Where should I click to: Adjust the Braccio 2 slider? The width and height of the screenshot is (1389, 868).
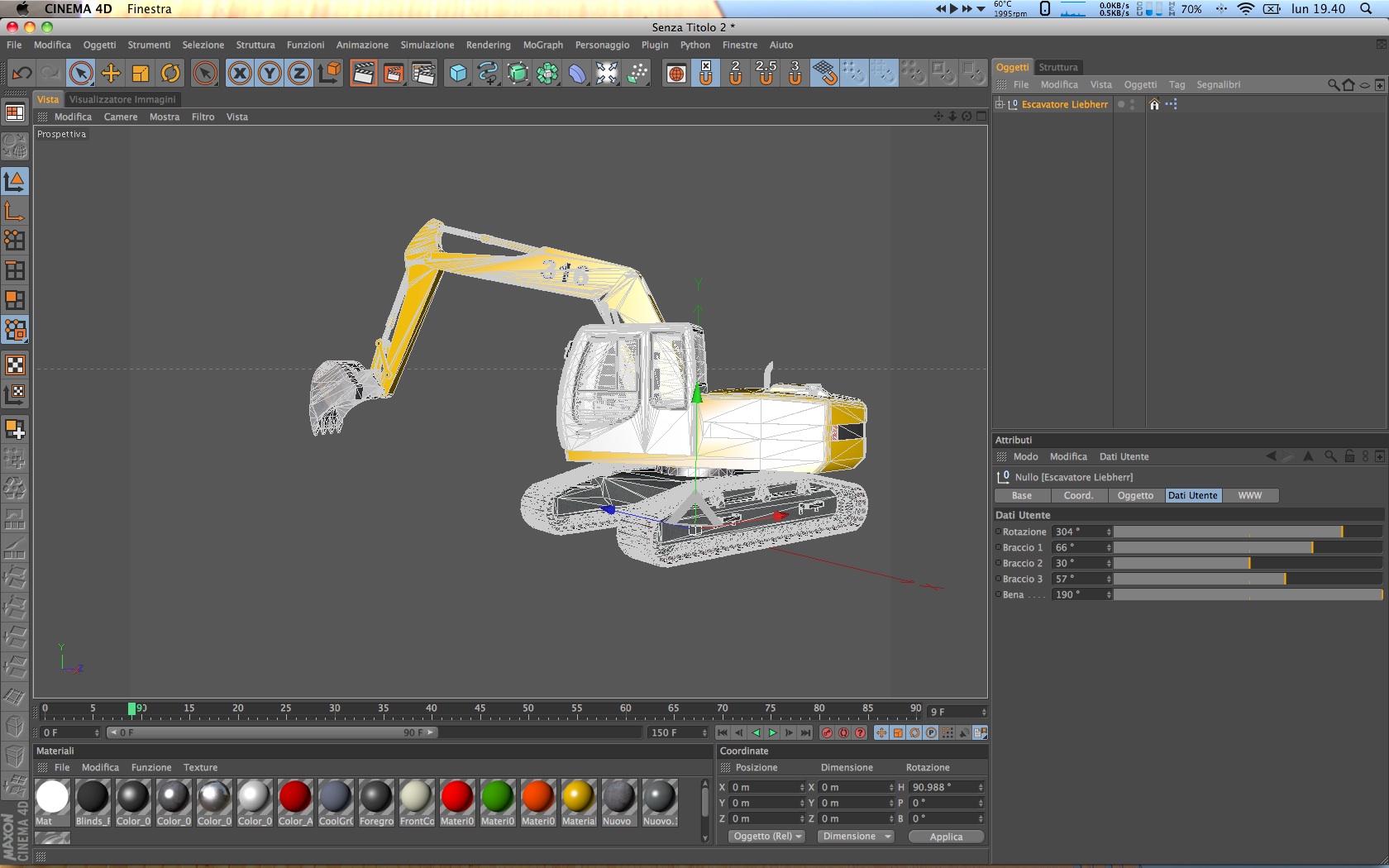(x=1248, y=564)
